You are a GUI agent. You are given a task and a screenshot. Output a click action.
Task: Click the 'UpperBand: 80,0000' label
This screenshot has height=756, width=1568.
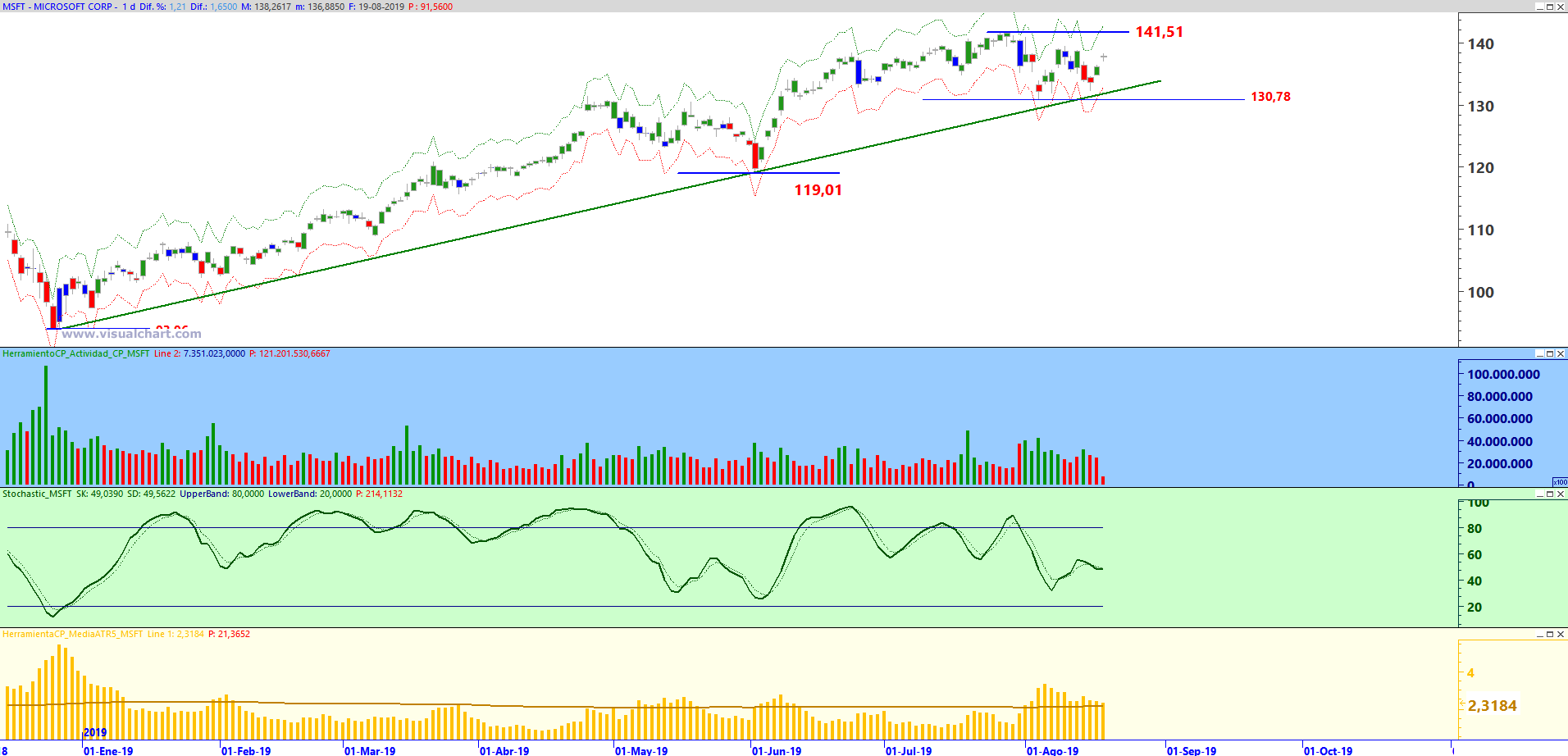[x=221, y=494]
